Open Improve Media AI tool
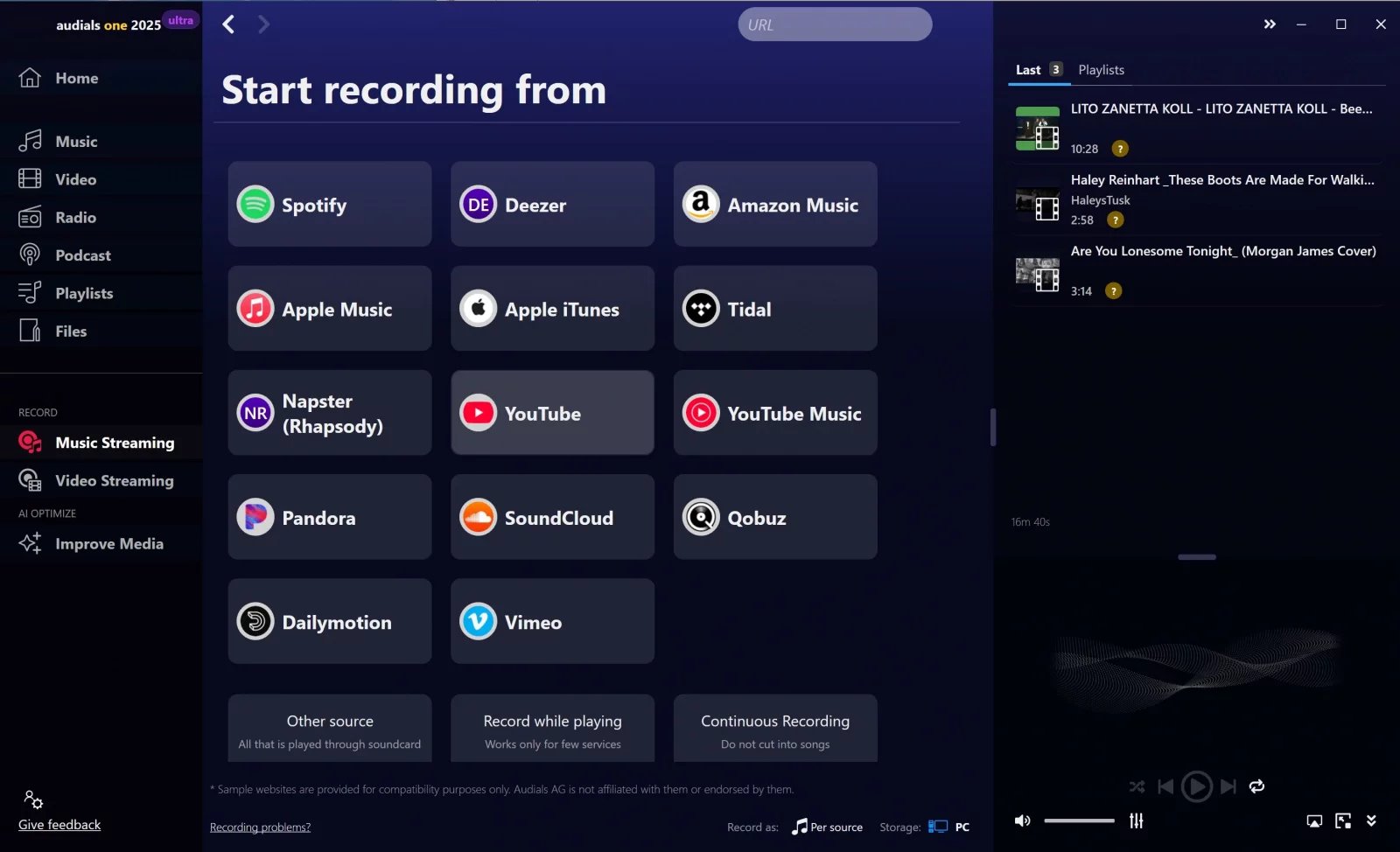This screenshot has height=852, width=1400. (x=101, y=543)
